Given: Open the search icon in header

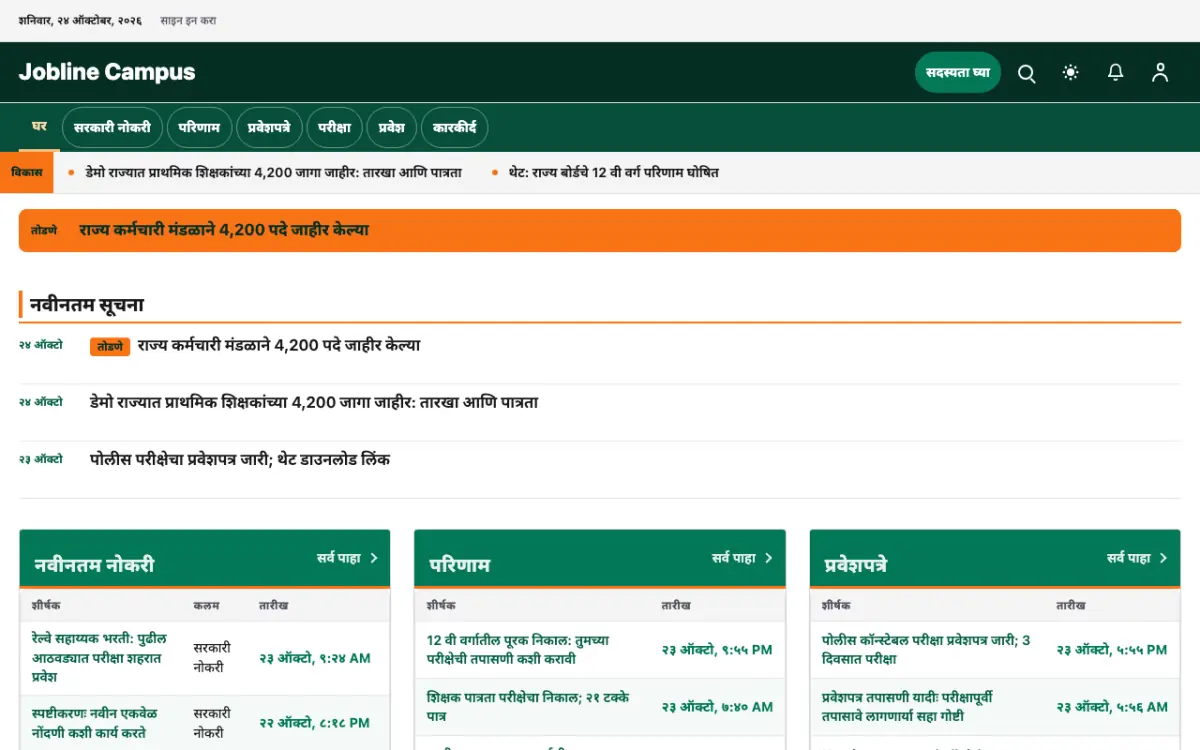Looking at the screenshot, I should pos(1026,73).
